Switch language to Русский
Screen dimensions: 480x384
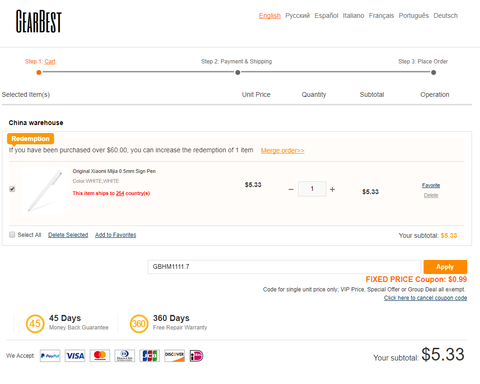tap(297, 16)
